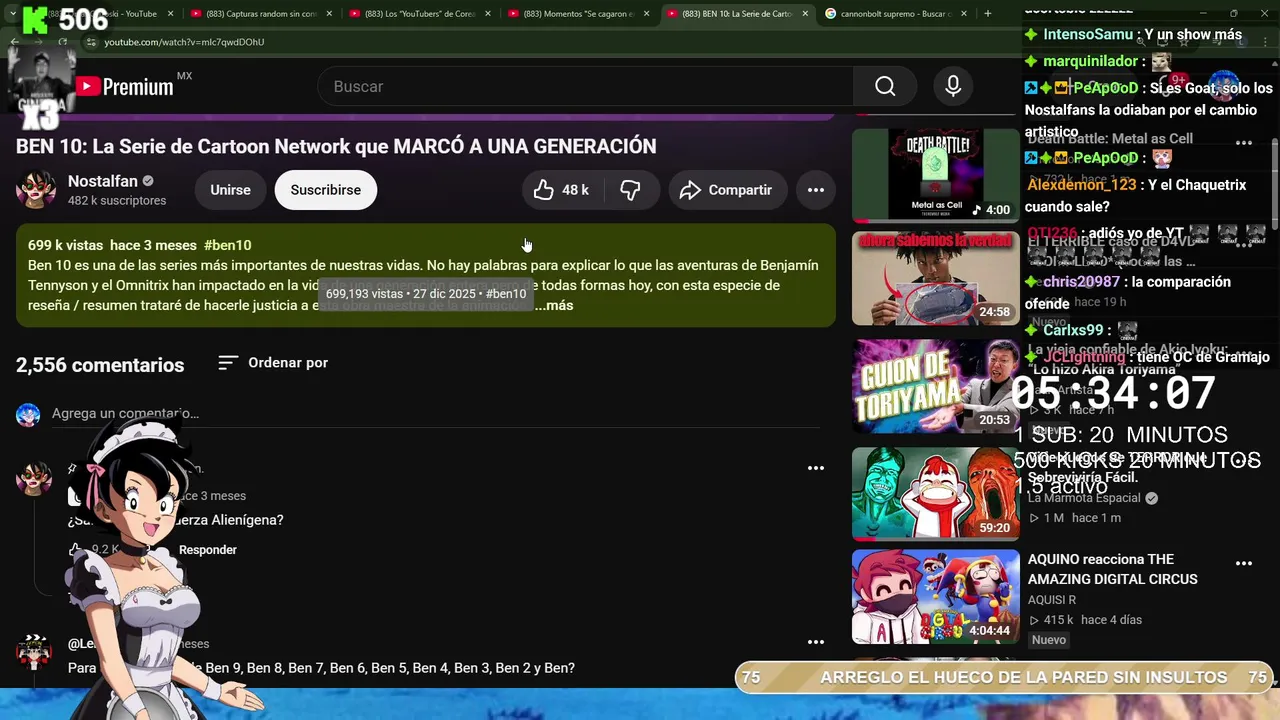The height and width of the screenshot is (720, 1280).
Task: Start voice search with the microphone icon
Action: (x=953, y=86)
